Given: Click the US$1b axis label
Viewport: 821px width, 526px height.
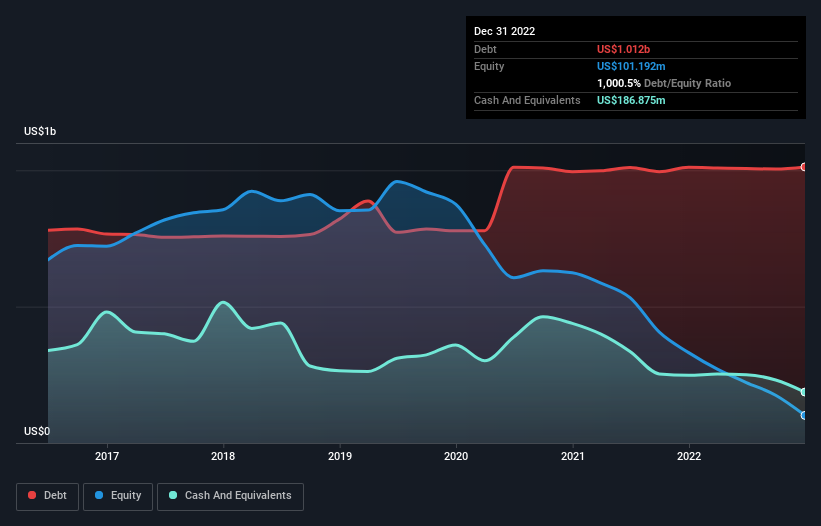Looking at the screenshot, I should point(40,131).
